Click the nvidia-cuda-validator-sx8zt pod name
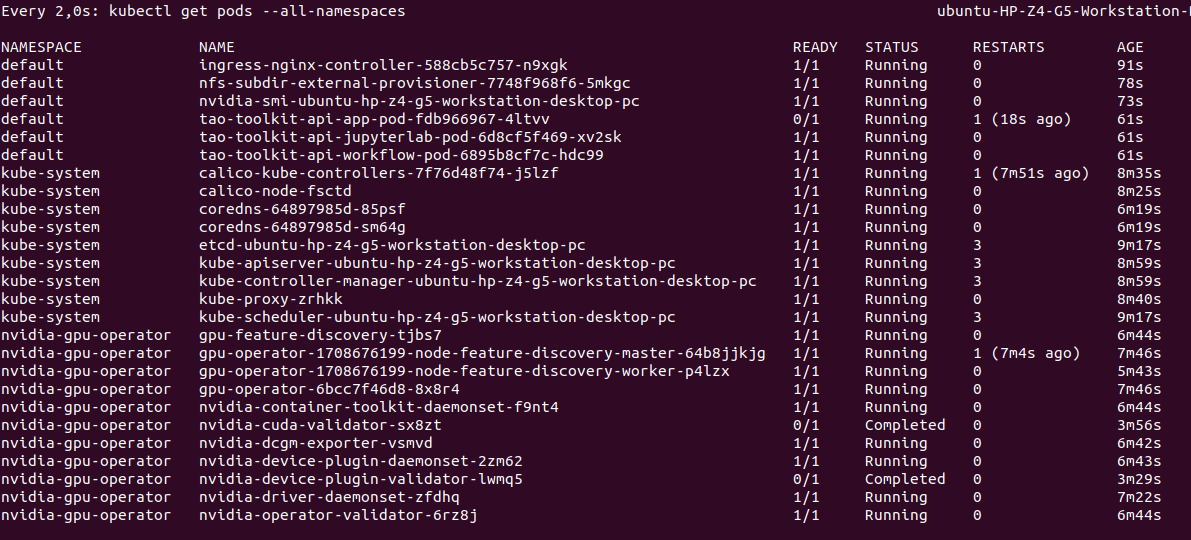Screen dimensions: 1191x540 (320, 425)
